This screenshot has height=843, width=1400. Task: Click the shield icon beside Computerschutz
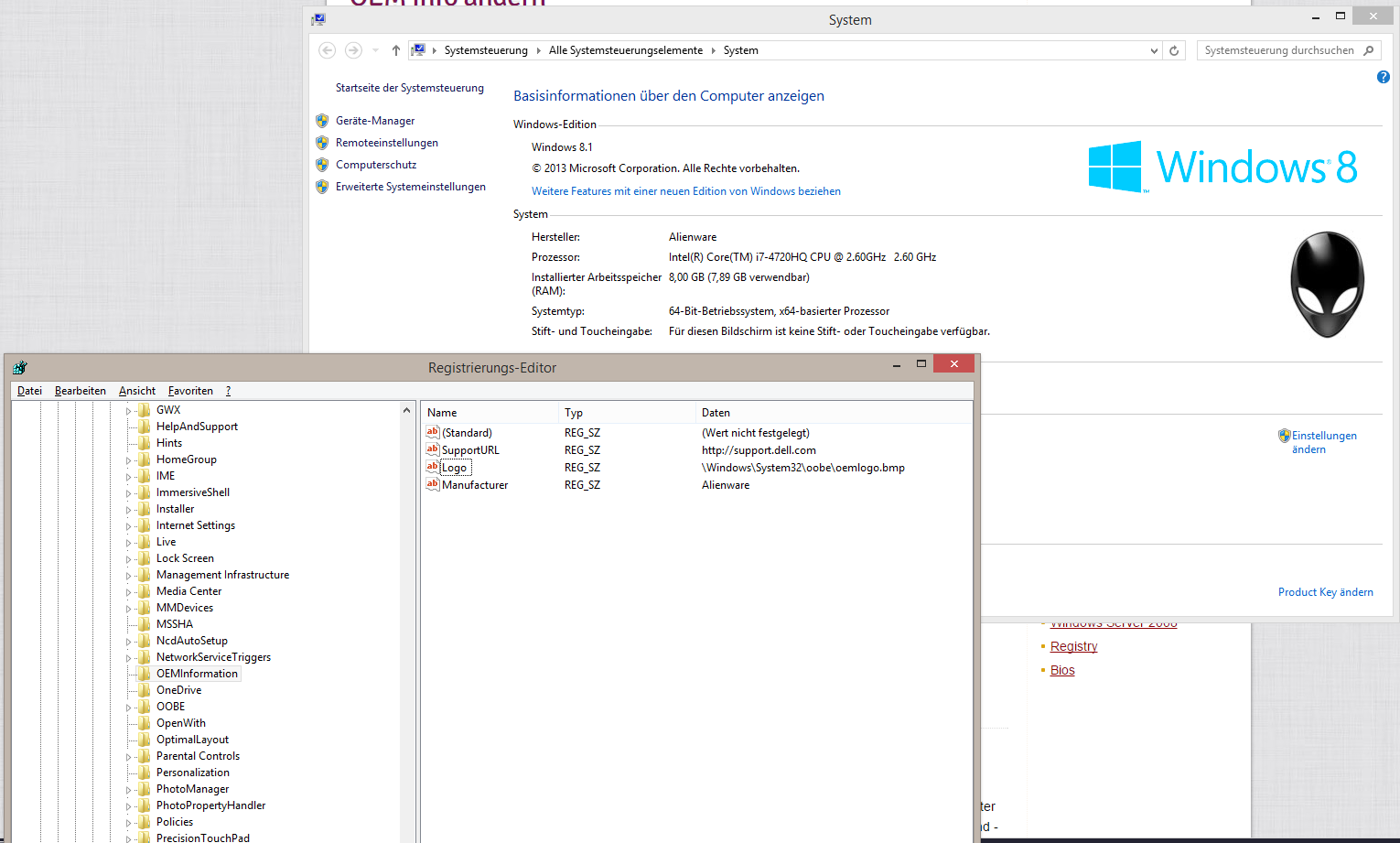[x=322, y=165]
